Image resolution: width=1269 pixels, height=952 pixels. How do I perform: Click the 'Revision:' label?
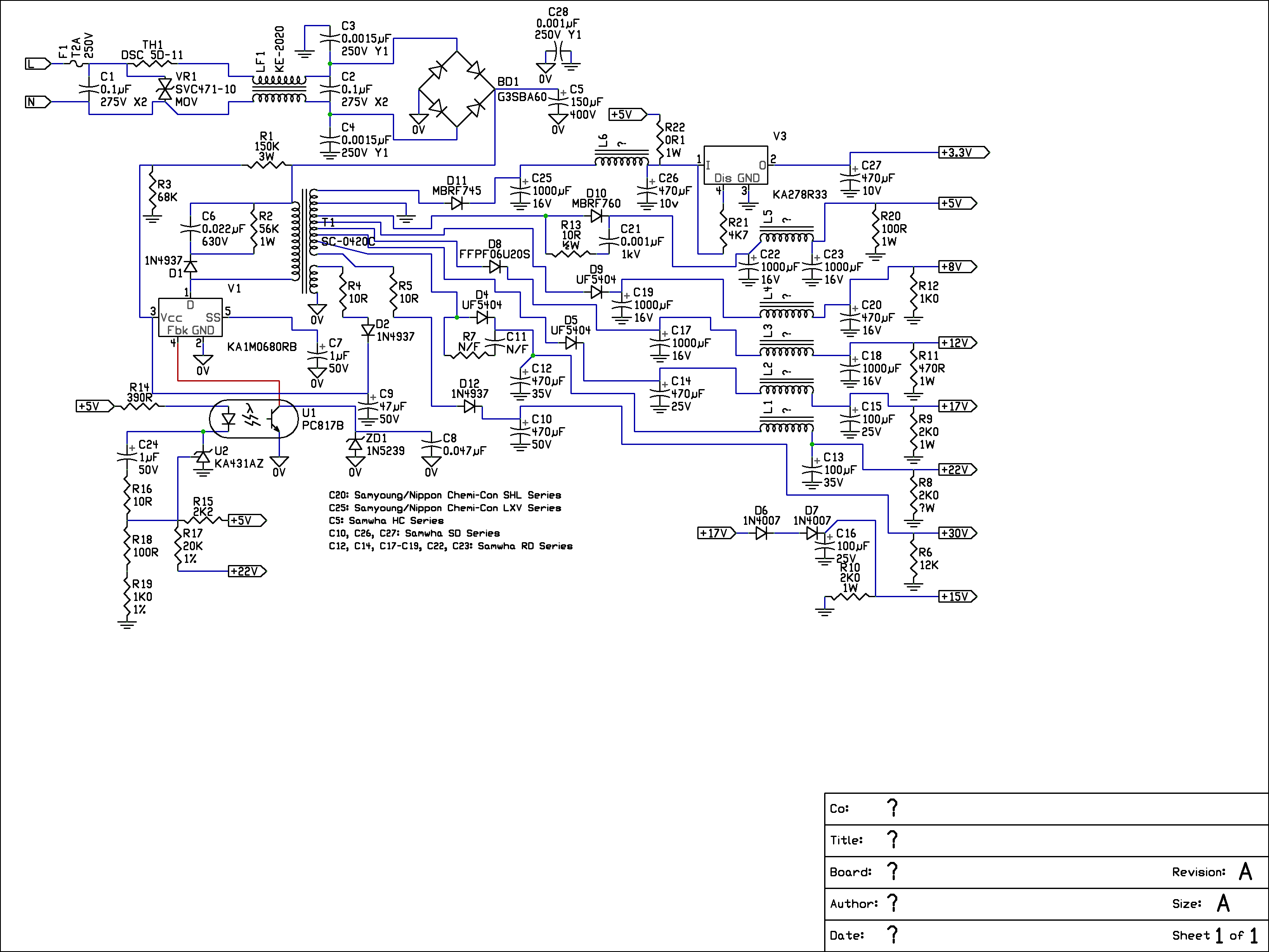coord(1198,872)
